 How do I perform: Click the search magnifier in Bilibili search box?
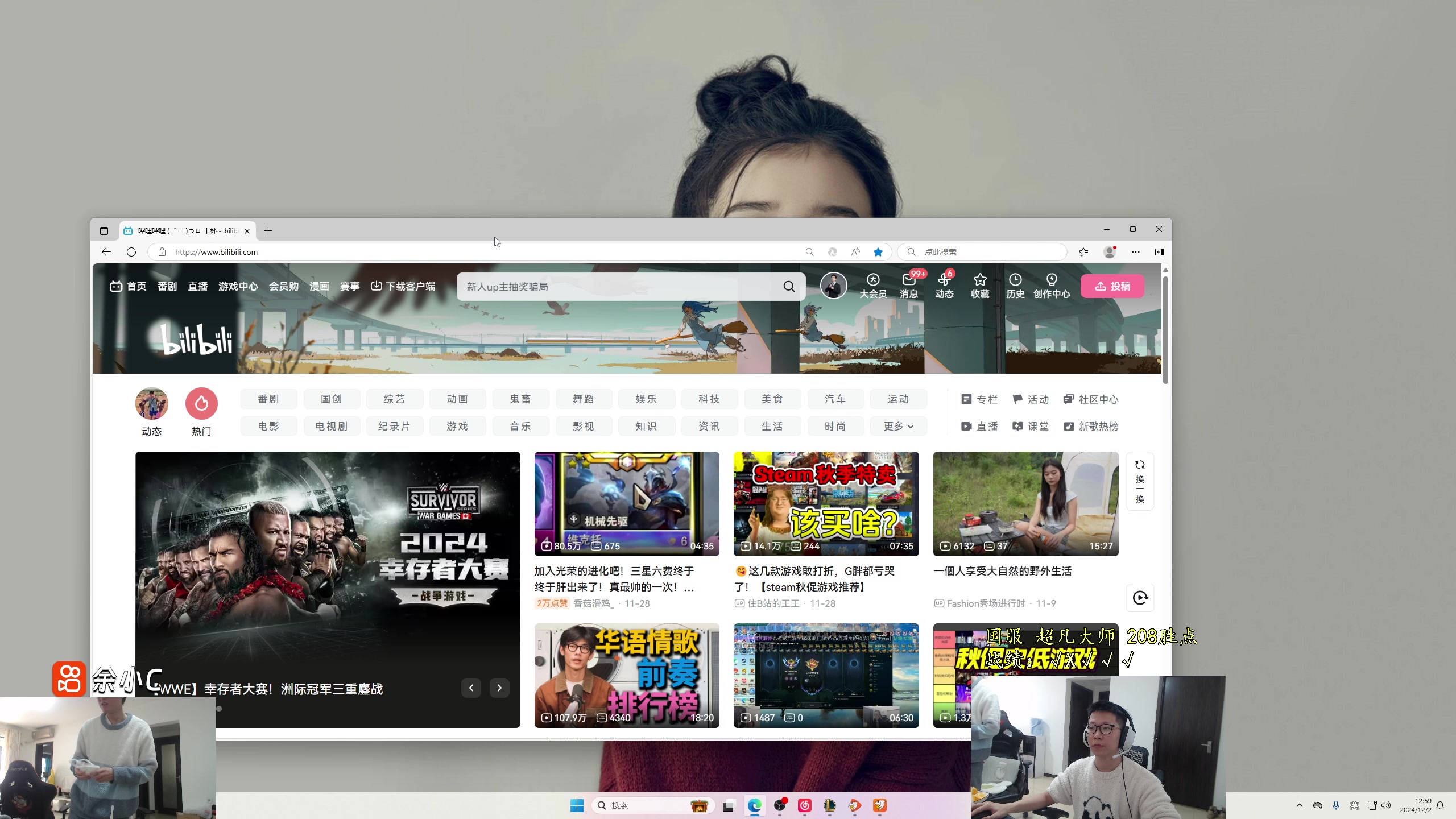789,287
